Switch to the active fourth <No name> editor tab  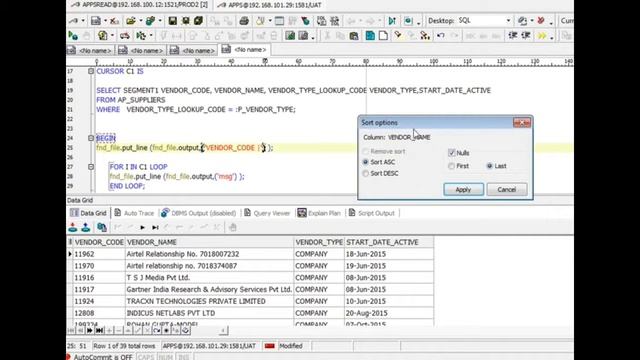click(245, 49)
